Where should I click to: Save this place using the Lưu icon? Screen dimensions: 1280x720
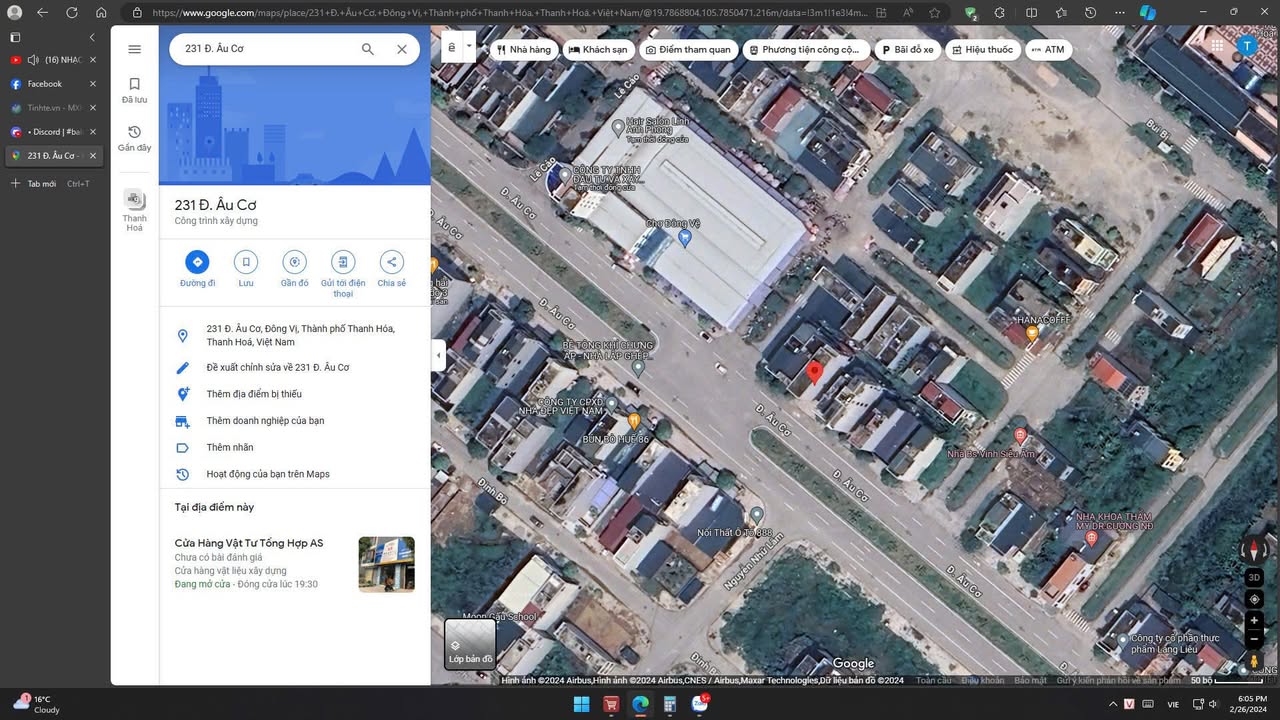point(245,262)
